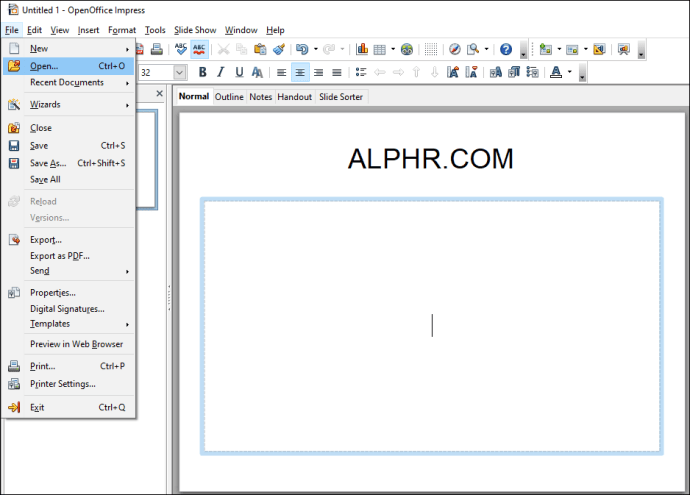Viewport: 690px width, 495px height.
Task: Align text right
Action: click(x=319, y=72)
